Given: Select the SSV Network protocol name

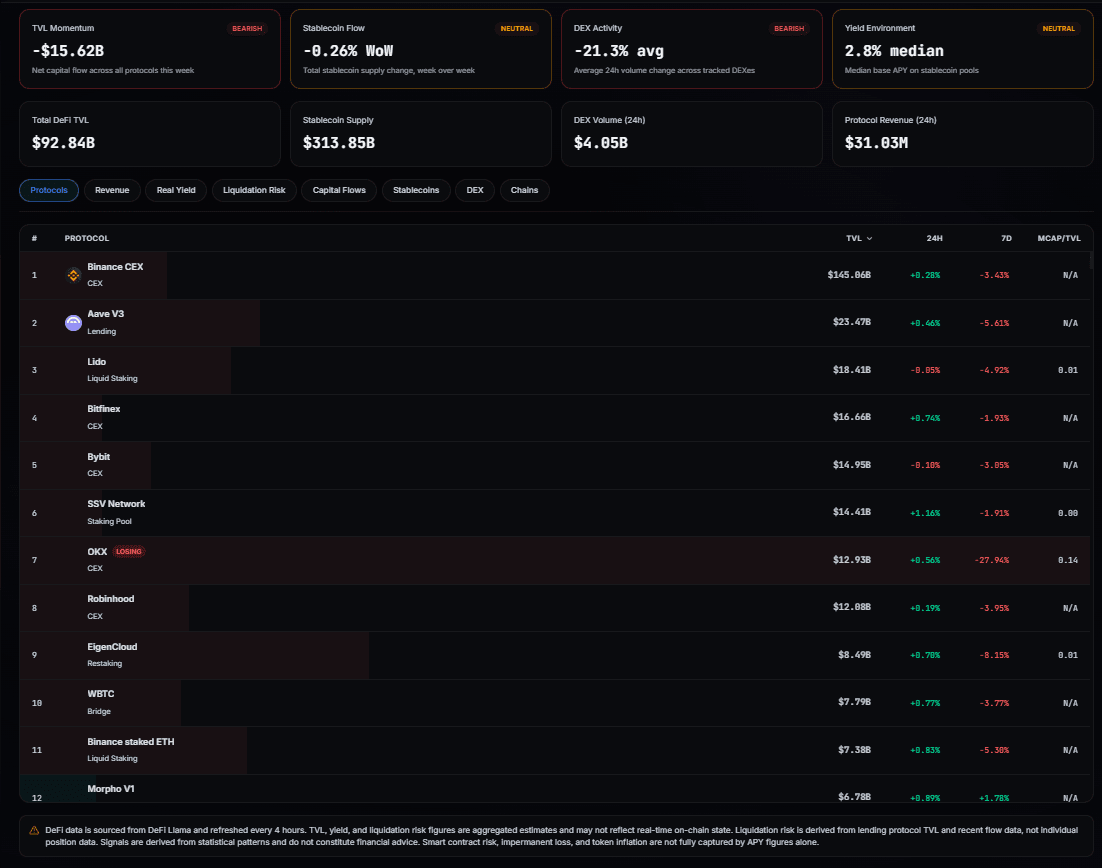Looking at the screenshot, I should [116, 504].
